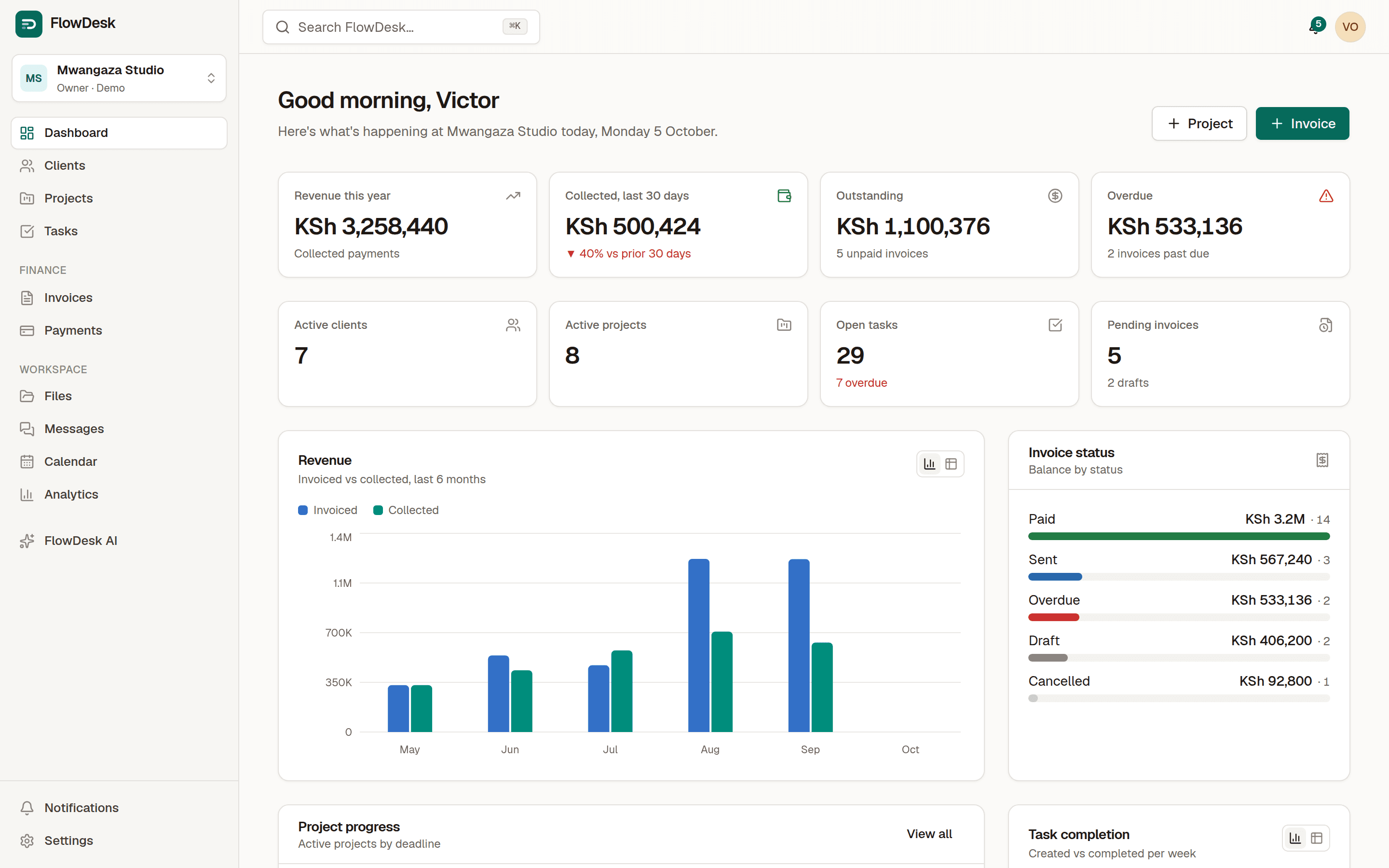1389x868 pixels.
Task: Open Tasks in the sidebar
Action: tap(119, 231)
